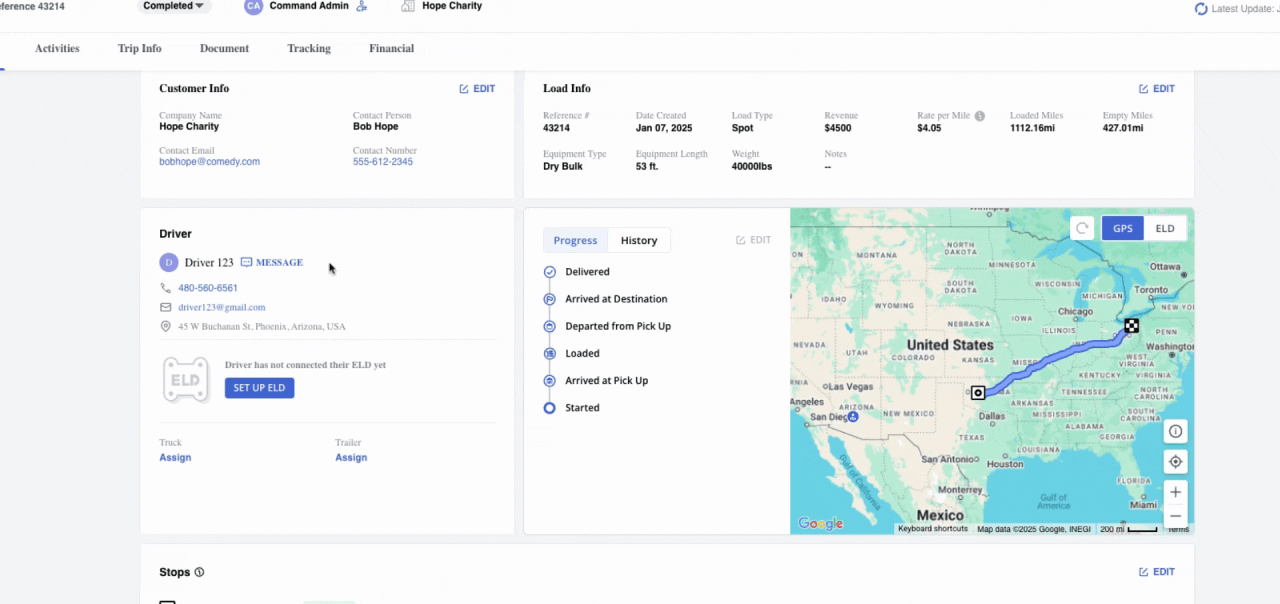The height and width of the screenshot is (604, 1280).
Task: Click the Latest Update refresh icon
Action: (x=1201, y=9)
